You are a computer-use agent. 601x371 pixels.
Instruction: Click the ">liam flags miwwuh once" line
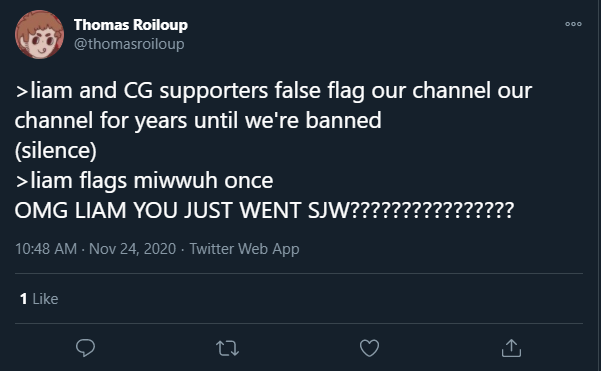(x=144, y=181)
